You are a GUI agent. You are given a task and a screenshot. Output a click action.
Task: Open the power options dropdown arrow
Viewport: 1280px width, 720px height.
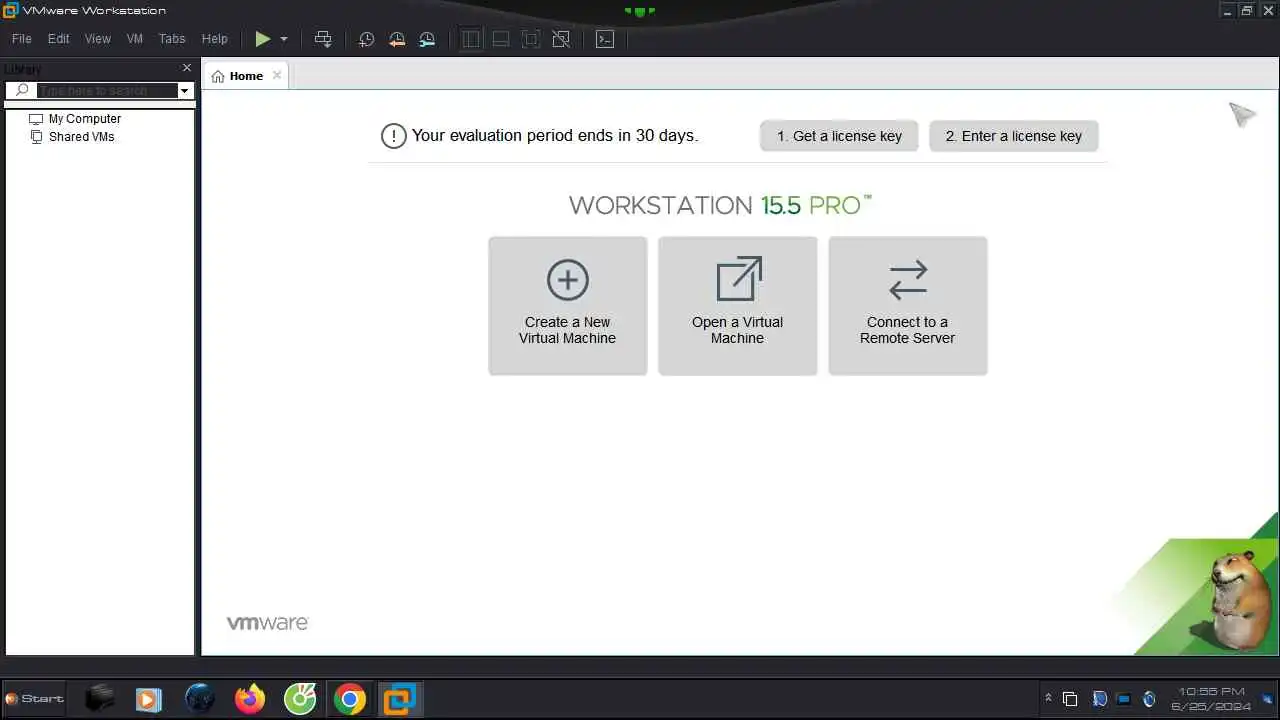(x=284, y=39)
